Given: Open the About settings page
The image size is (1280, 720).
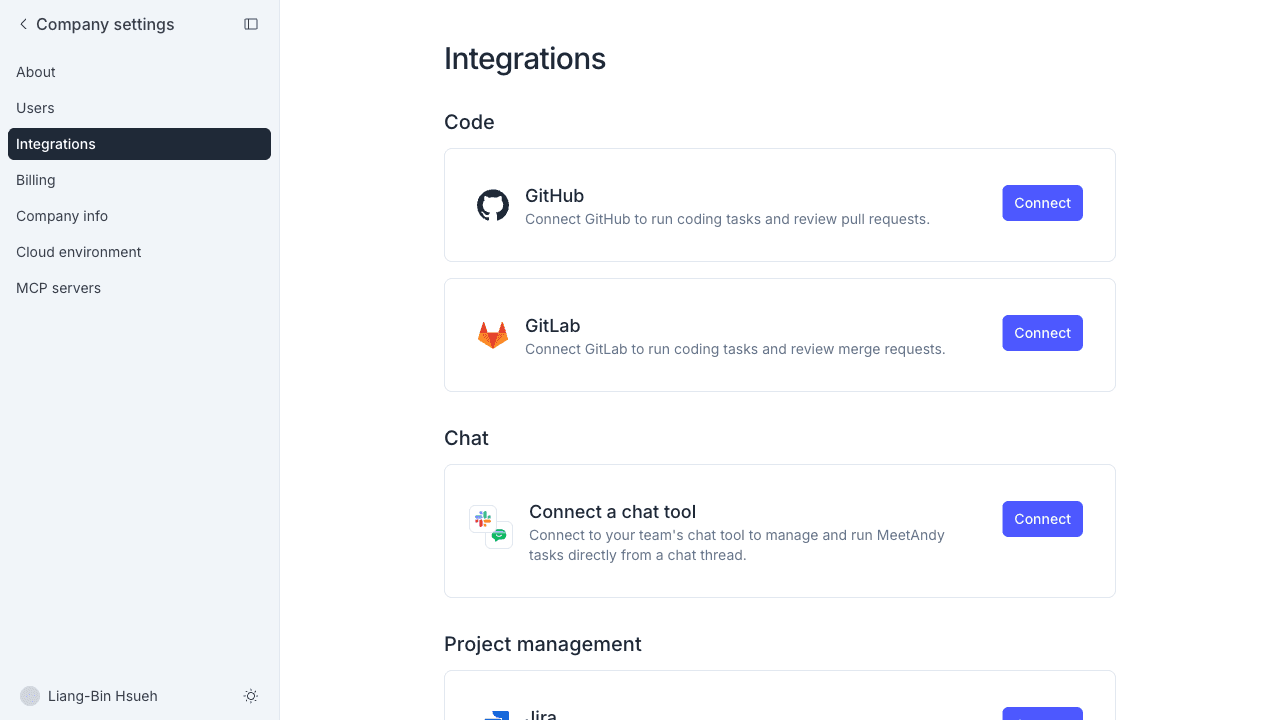Looking at the screenshot, I should point(139,72).
